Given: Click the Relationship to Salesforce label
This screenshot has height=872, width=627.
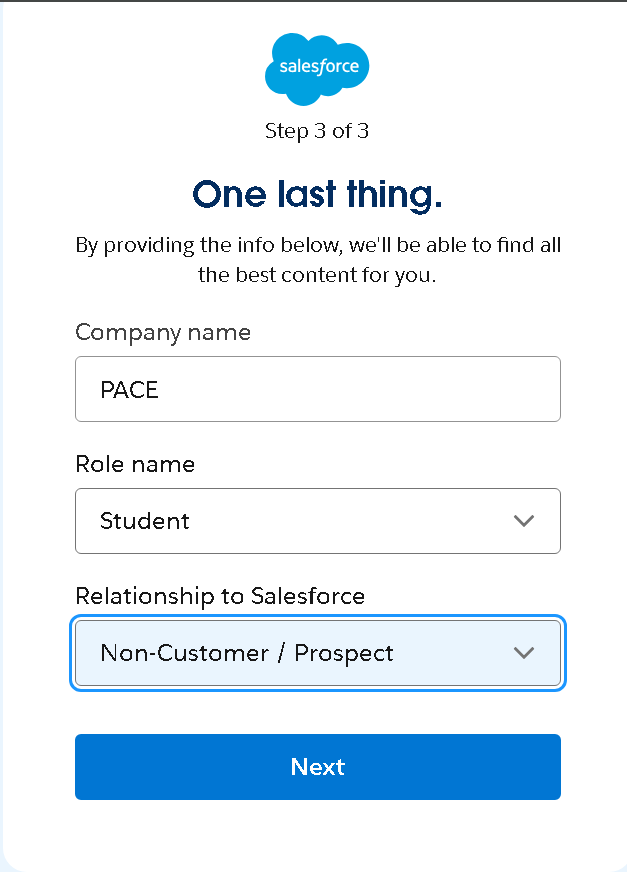Looking at the screenshot, I should click(220, 595).
